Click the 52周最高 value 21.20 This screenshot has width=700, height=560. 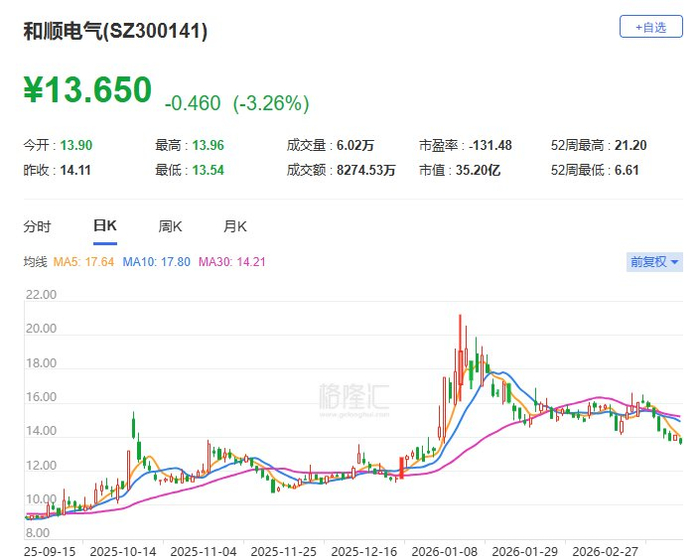(x=630, y=145)
